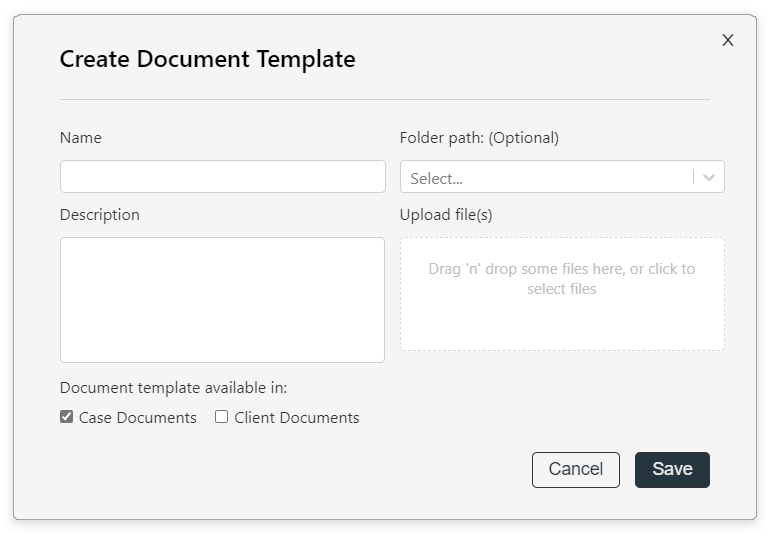Click the Drag 'n' drop placeholder text
The width and height of the screenshot is (768, 534).
562,279
